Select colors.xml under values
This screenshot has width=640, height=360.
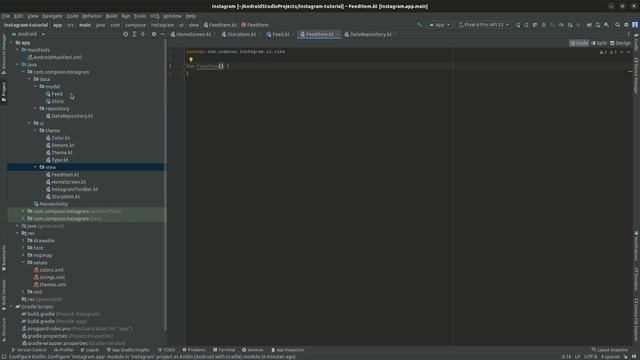pyautogui.click(x=51, y=270)
